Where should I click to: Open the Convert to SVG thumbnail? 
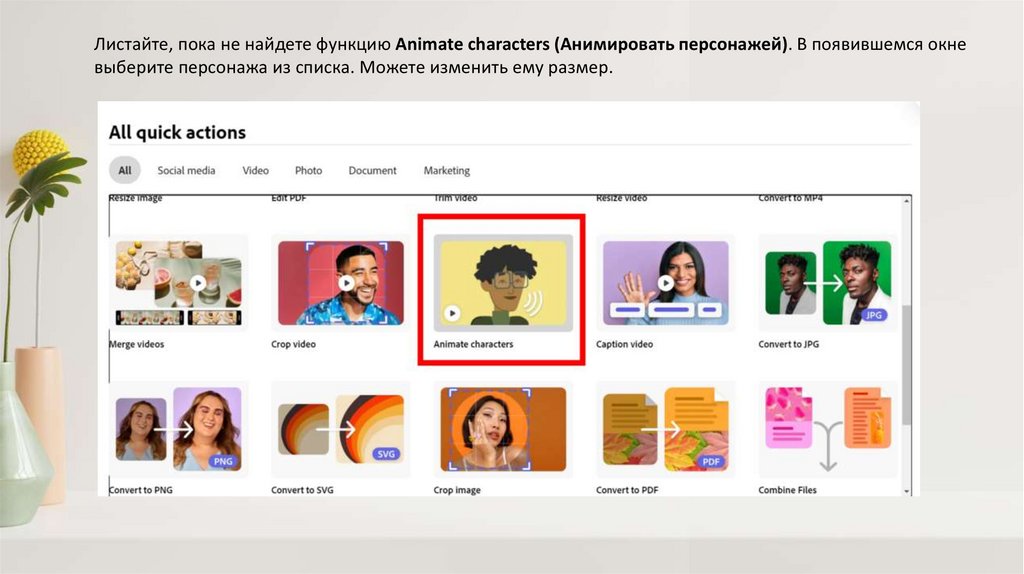341,429
